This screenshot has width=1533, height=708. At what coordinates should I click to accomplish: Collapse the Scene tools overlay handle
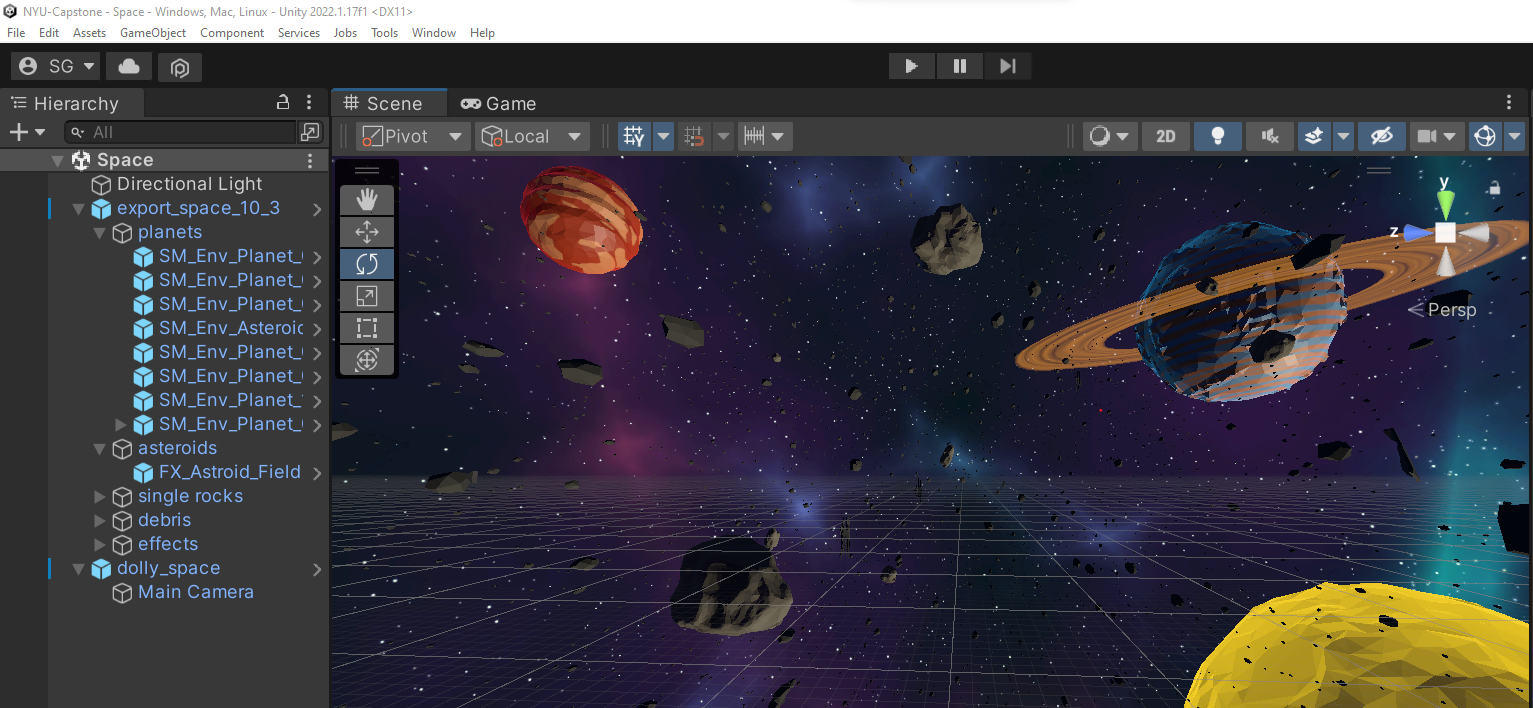pos(367,171)
